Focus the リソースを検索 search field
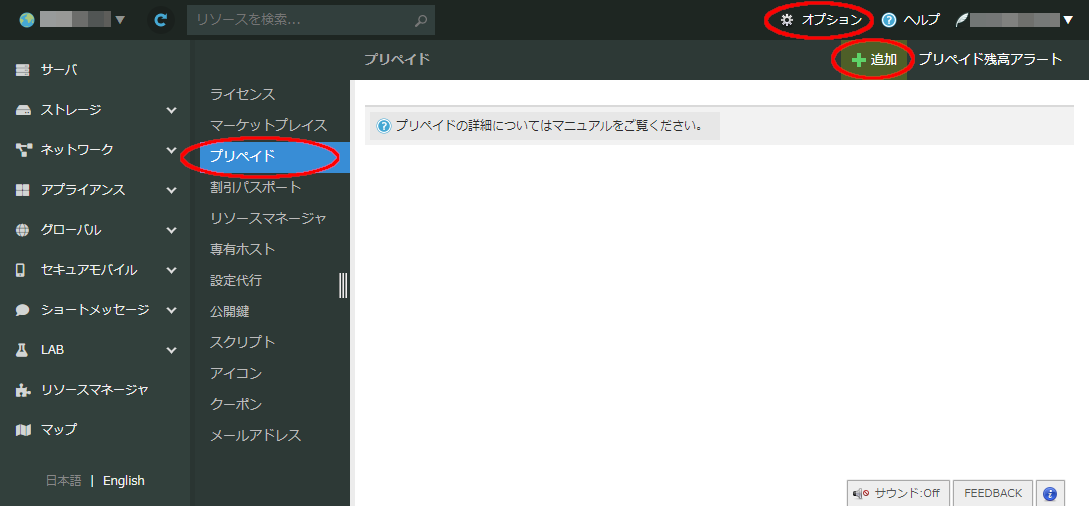 (x=300, y=20)
